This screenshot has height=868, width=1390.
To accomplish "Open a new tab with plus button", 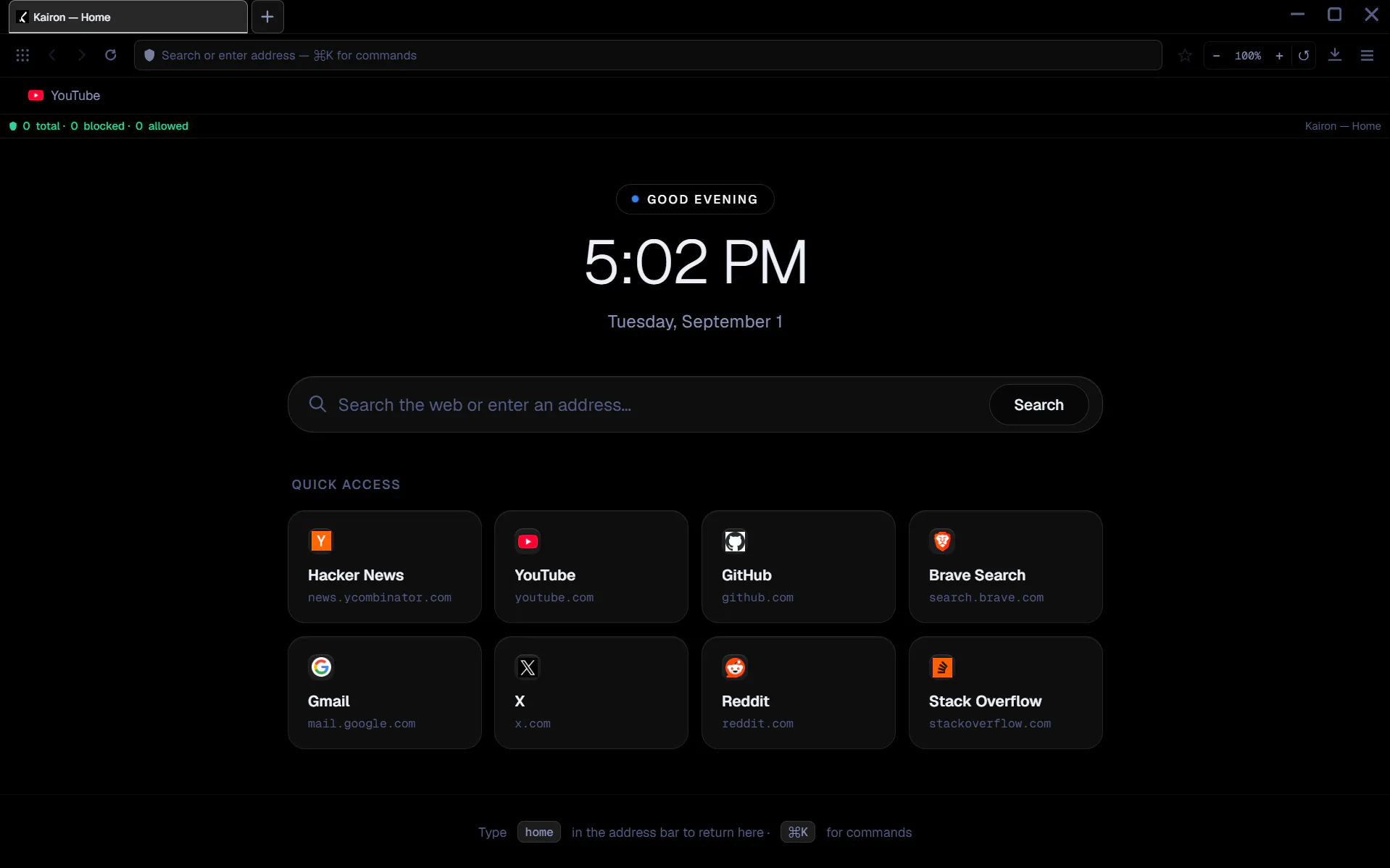I will [x=267, y=17].
